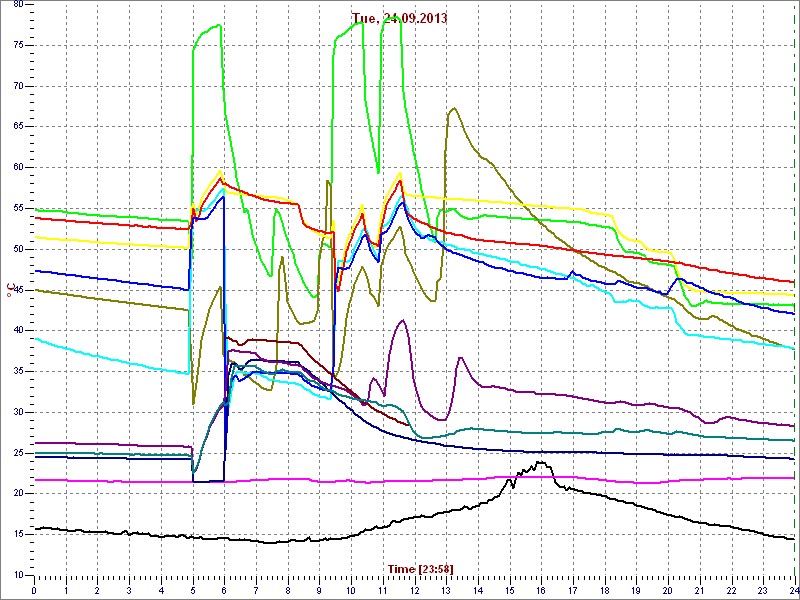Click hour 24 on the time axis
Screen dimensions: 800x600
coord(793,590)
